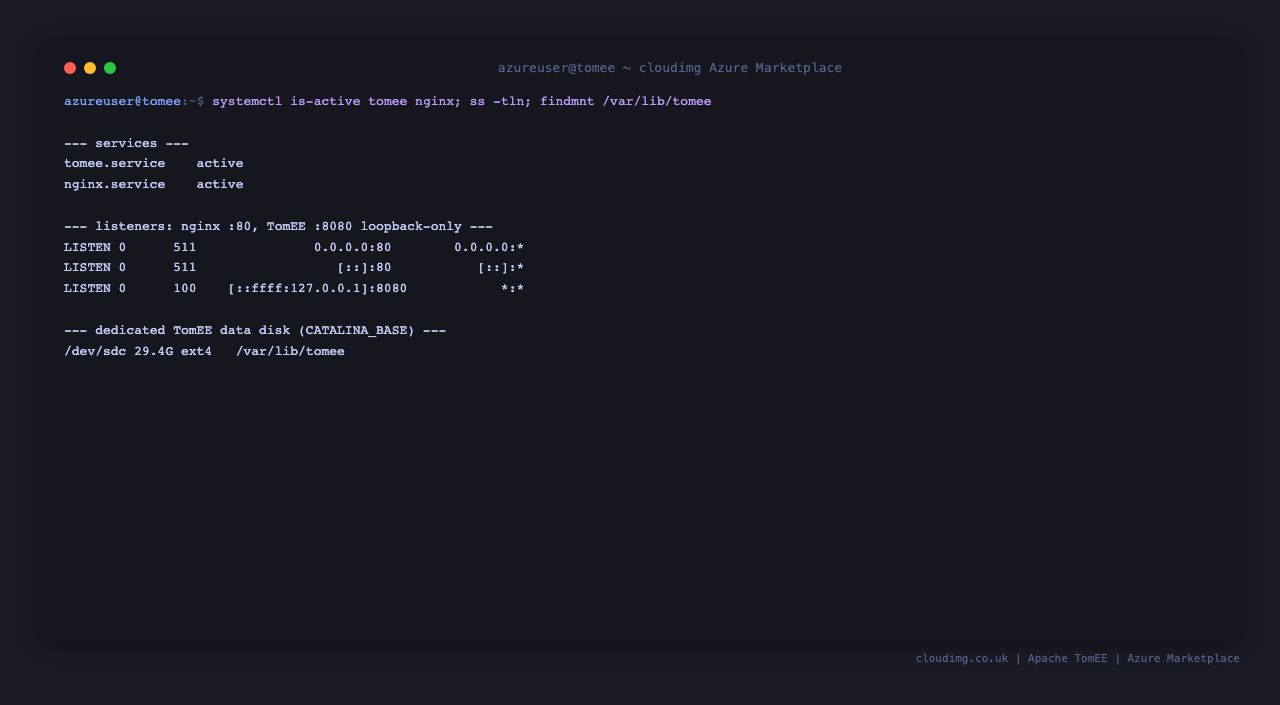Viewport: 1280px width, 705px height.
Task: Click the red close window dot
Action: [x=70, y=68]
